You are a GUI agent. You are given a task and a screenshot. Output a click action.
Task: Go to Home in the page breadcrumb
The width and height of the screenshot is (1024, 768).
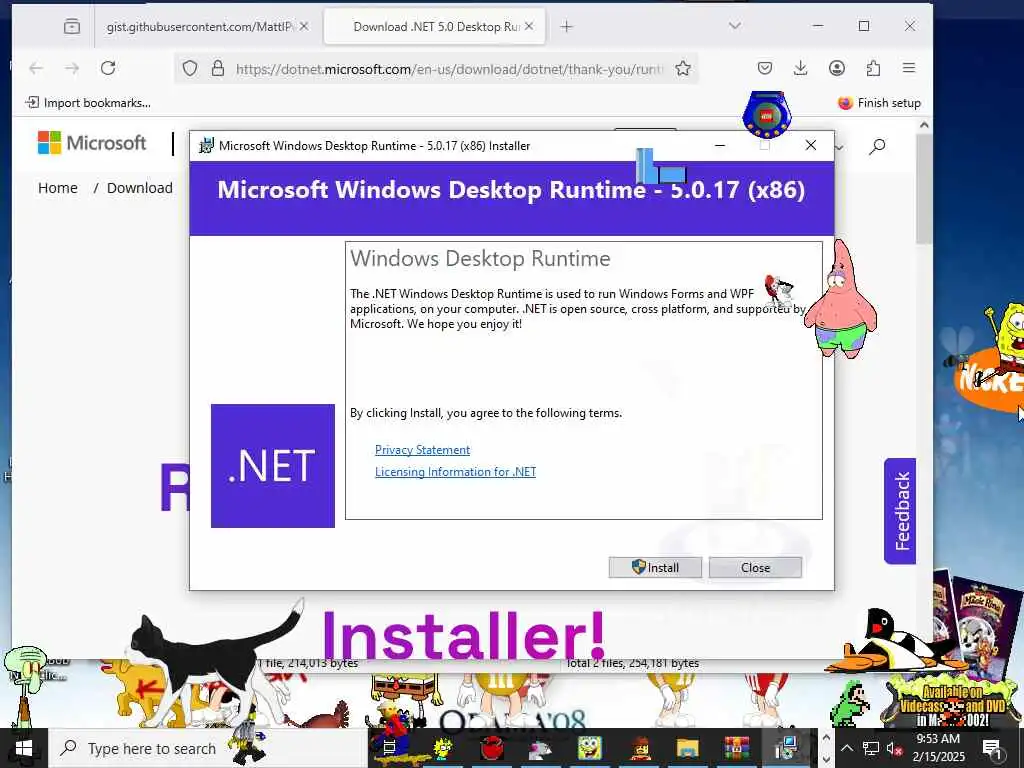coord(57,188)
